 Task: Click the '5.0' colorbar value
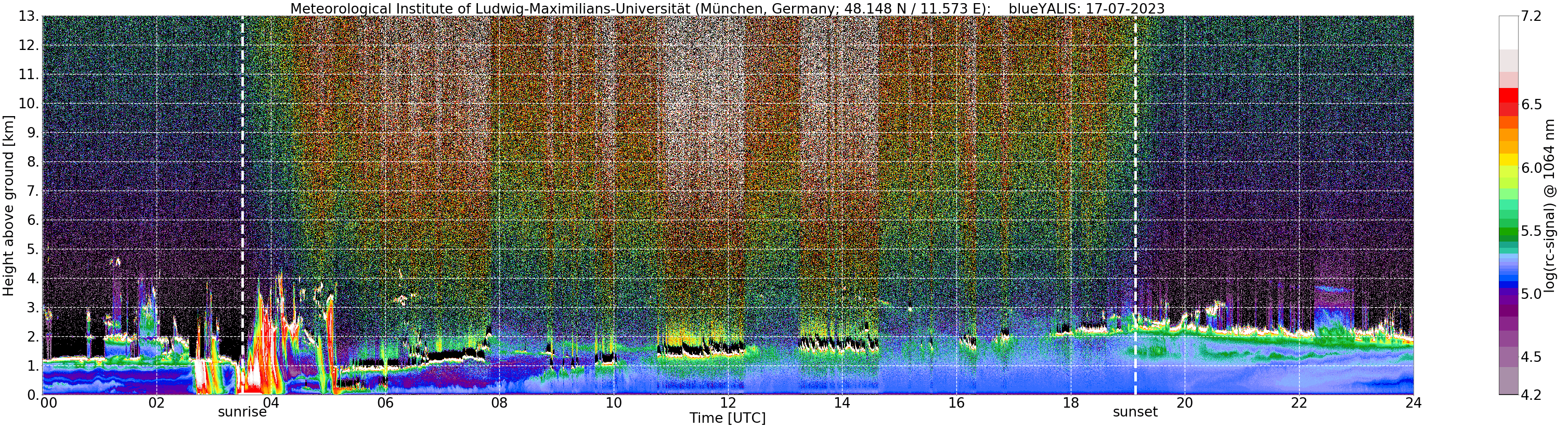pos(1532,294)
